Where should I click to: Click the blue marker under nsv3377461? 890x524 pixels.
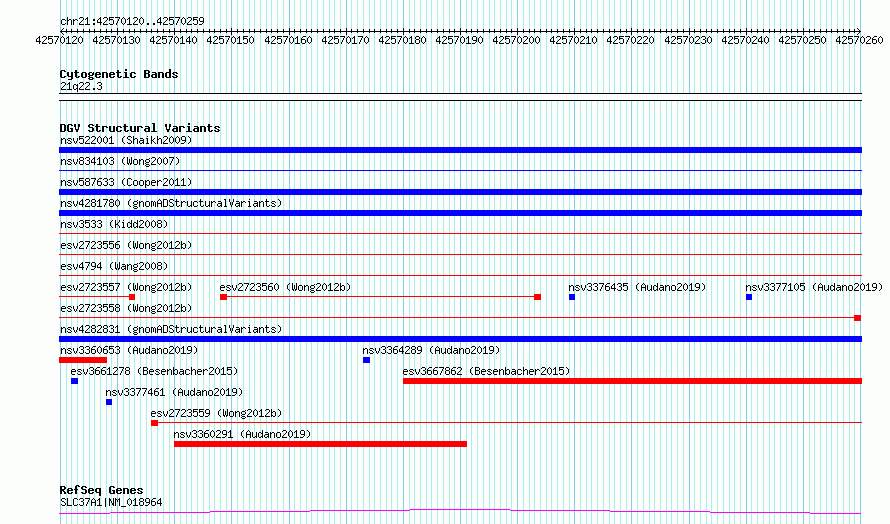click(109, 402)
